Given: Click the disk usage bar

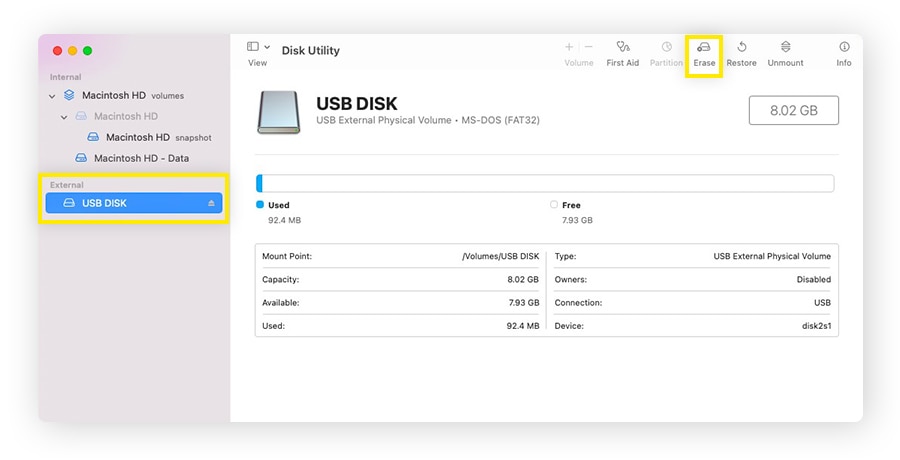Looking at the screenshot, I should click(x=545, y=183).
